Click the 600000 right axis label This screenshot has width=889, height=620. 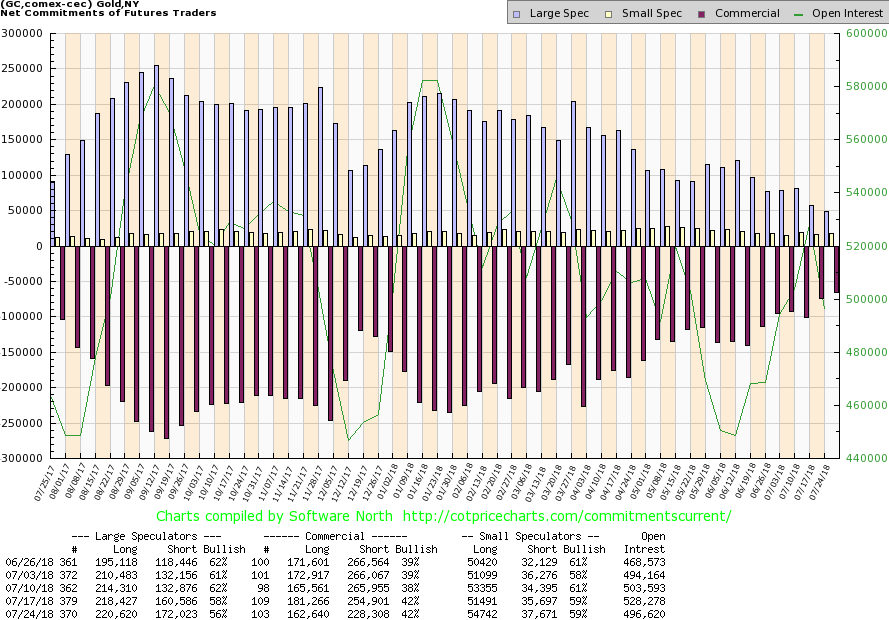click(859, 33)
